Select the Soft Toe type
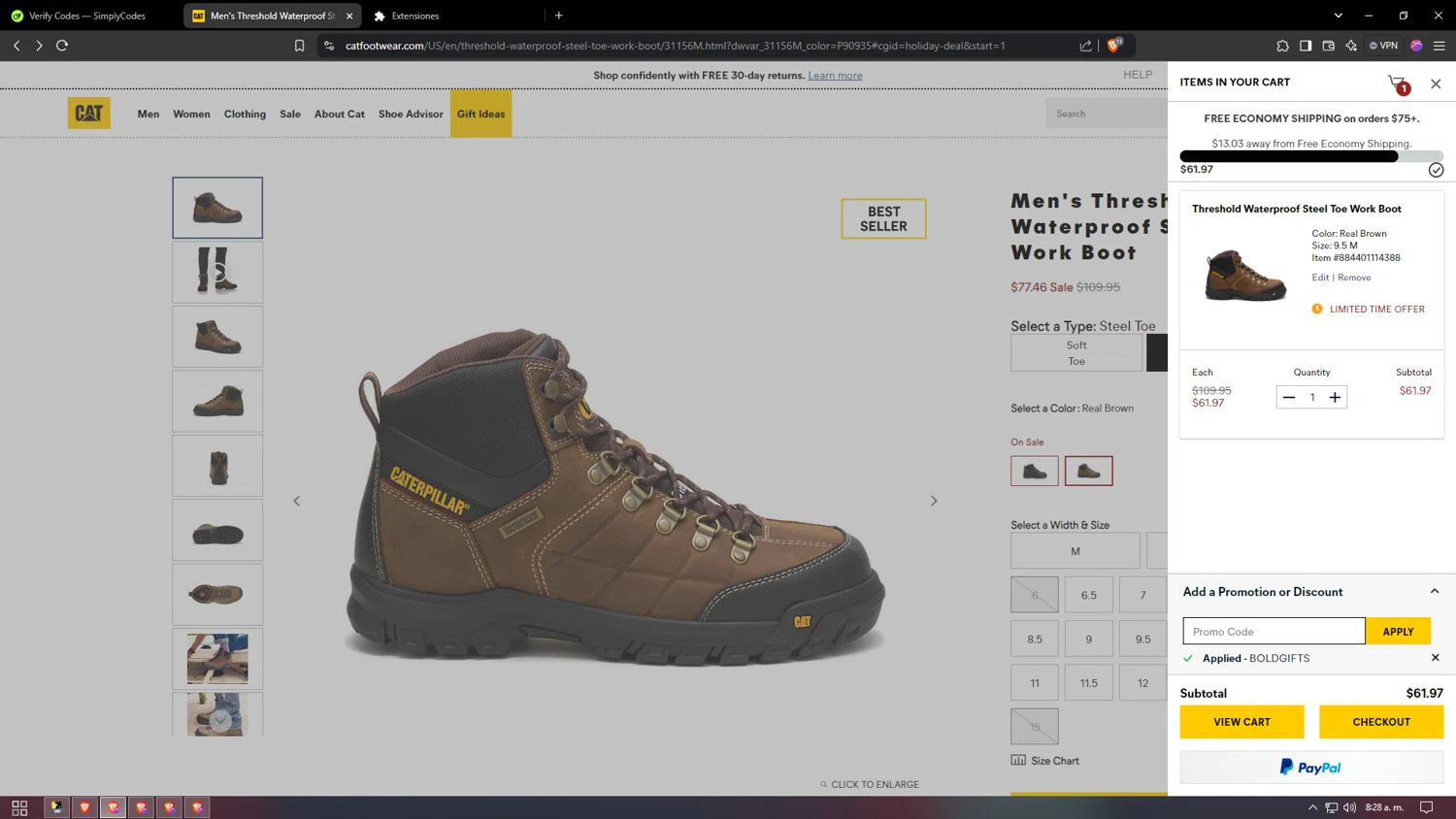This screenshot has height=819, width=1456. (x=1076, y=353)
